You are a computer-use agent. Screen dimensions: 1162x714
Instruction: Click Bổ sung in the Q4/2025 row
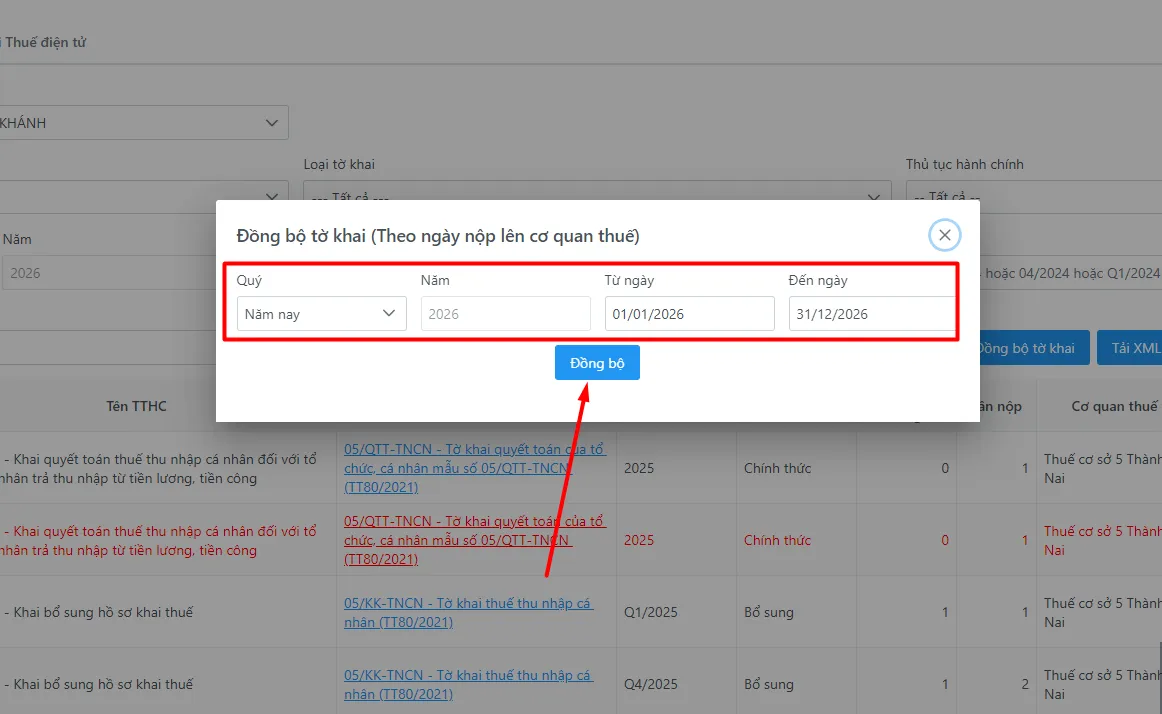(x=768, y=684)
